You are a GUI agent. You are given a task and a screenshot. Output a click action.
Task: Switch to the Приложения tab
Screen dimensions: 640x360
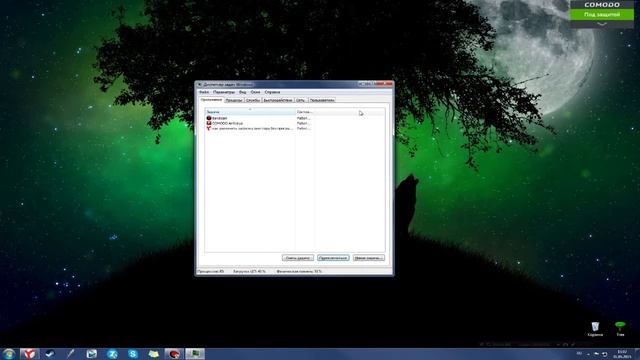211,100
